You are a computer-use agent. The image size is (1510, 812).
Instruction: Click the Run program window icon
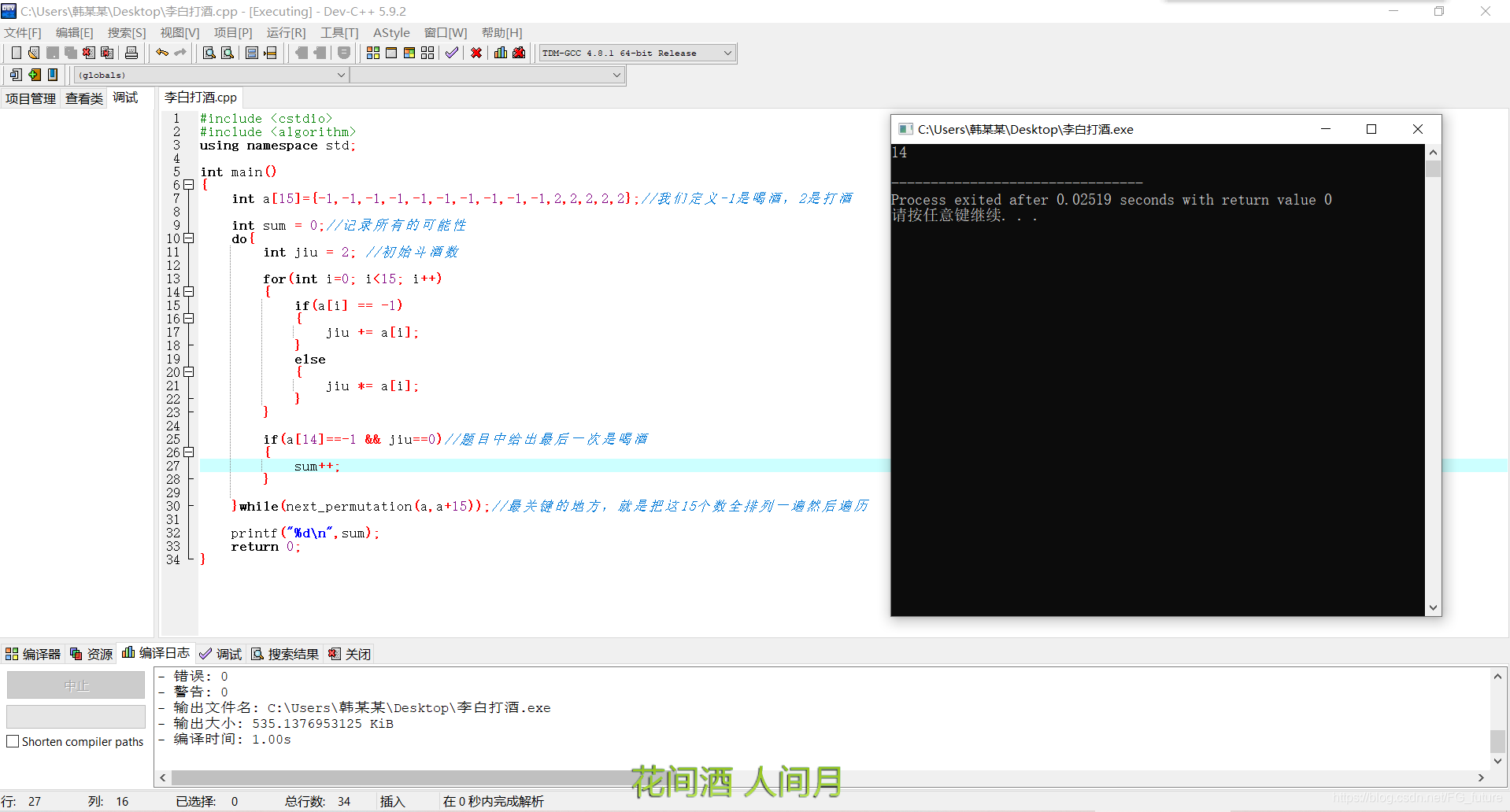tap(391, 53)
